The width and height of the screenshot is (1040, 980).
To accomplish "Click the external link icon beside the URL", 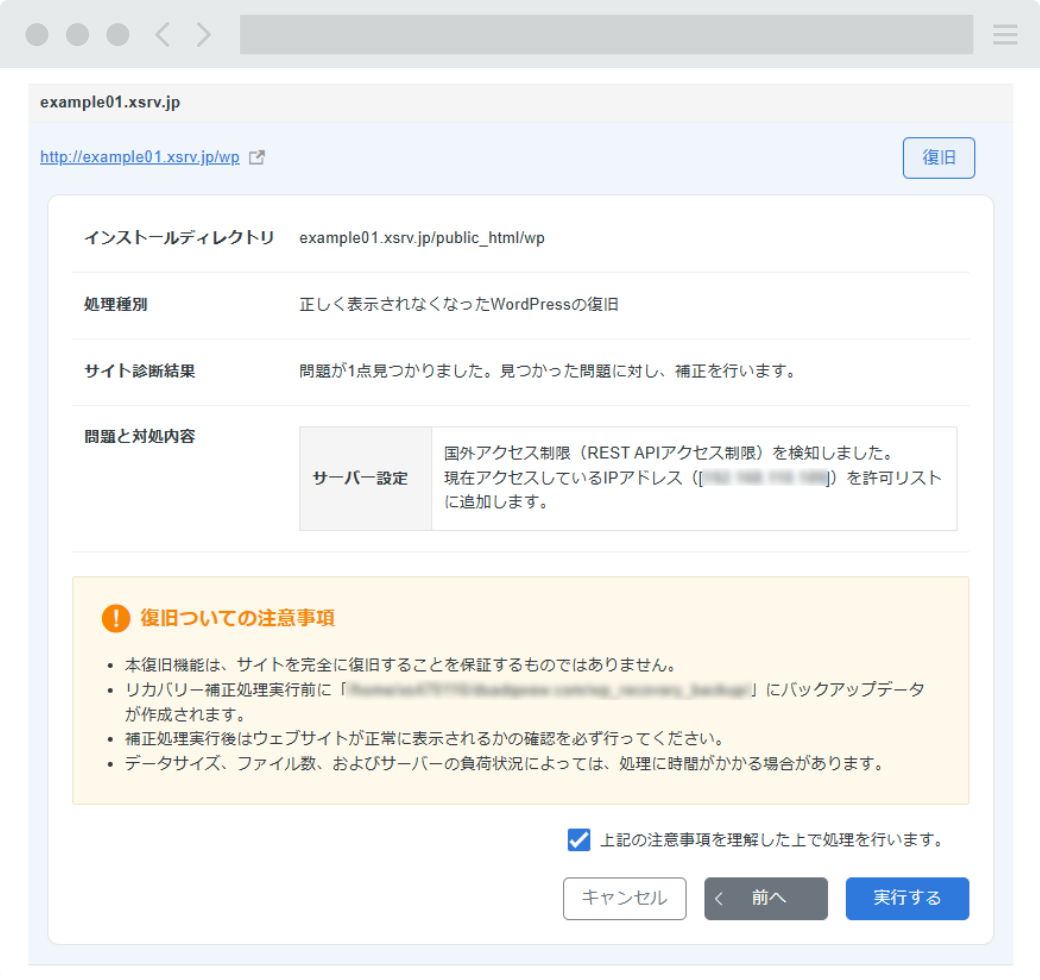I will [x=257, y=157].
